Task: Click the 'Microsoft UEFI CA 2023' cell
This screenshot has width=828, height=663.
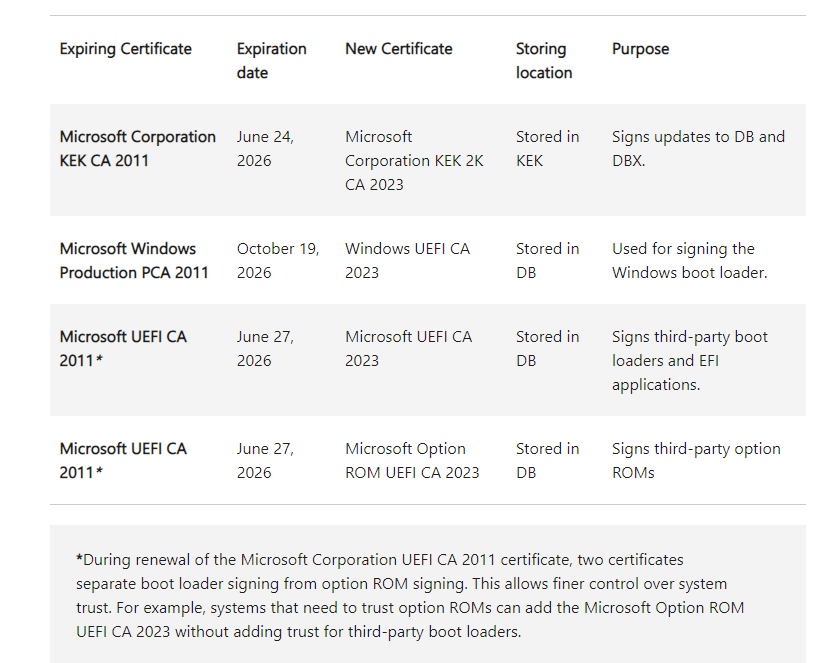Action: (409, 348)
